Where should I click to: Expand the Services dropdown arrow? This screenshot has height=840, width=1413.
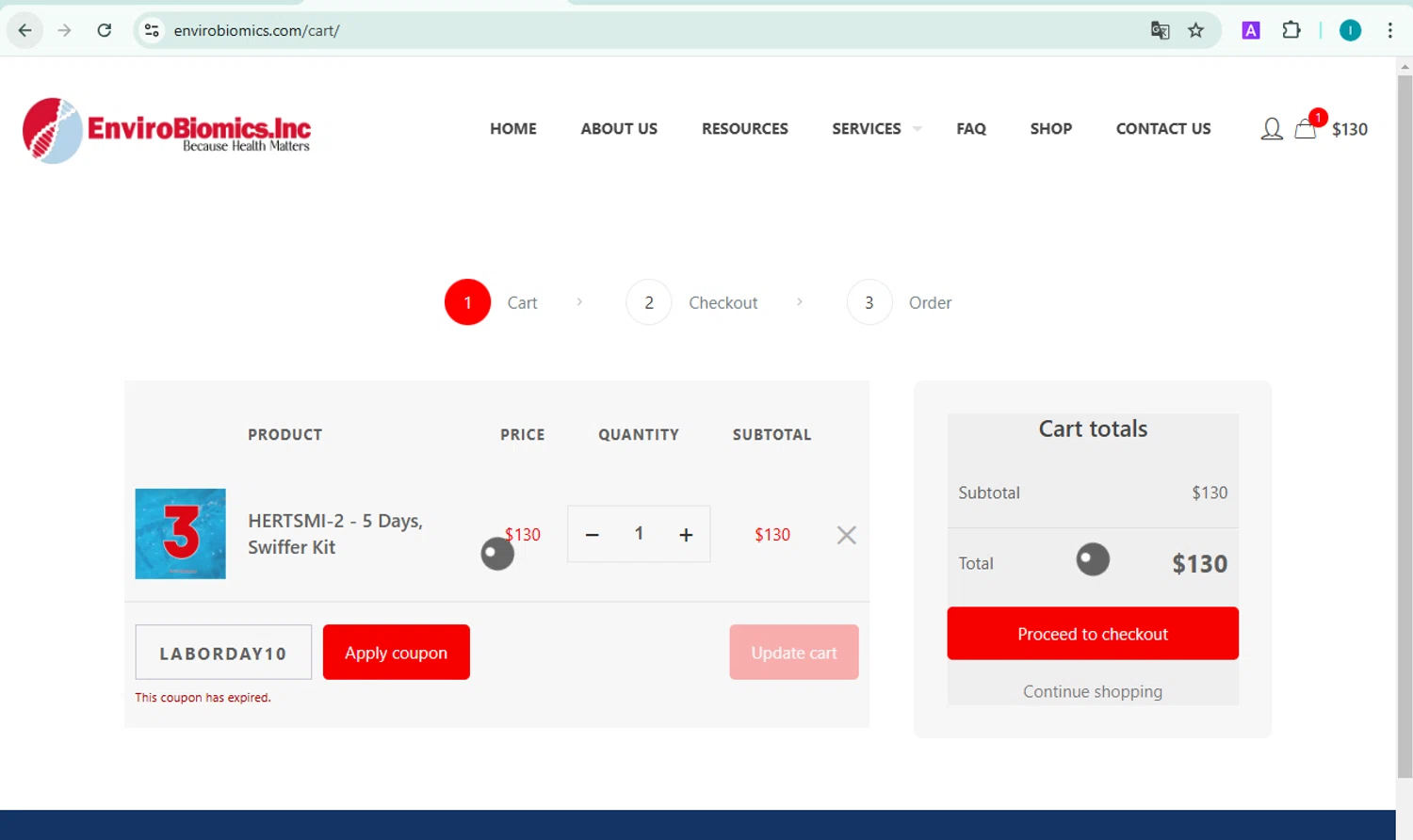(917, 129)
